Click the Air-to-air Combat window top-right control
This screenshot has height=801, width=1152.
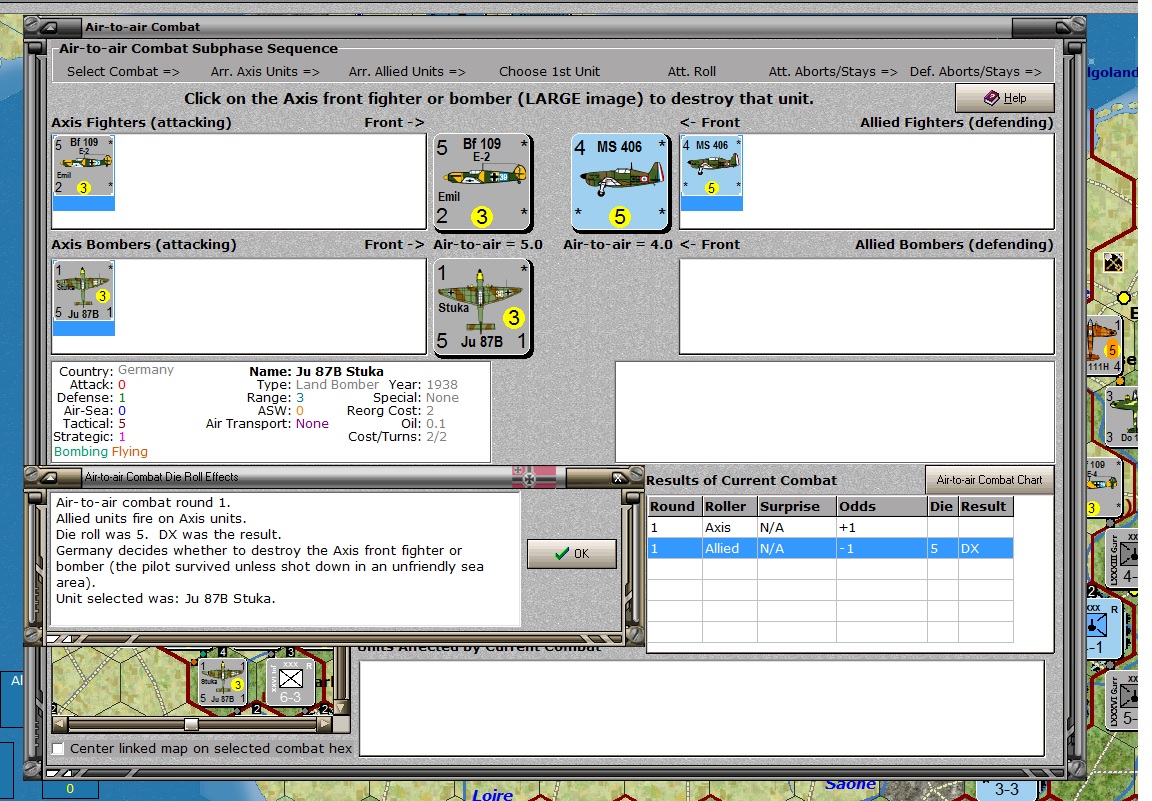pos(1063,27)
